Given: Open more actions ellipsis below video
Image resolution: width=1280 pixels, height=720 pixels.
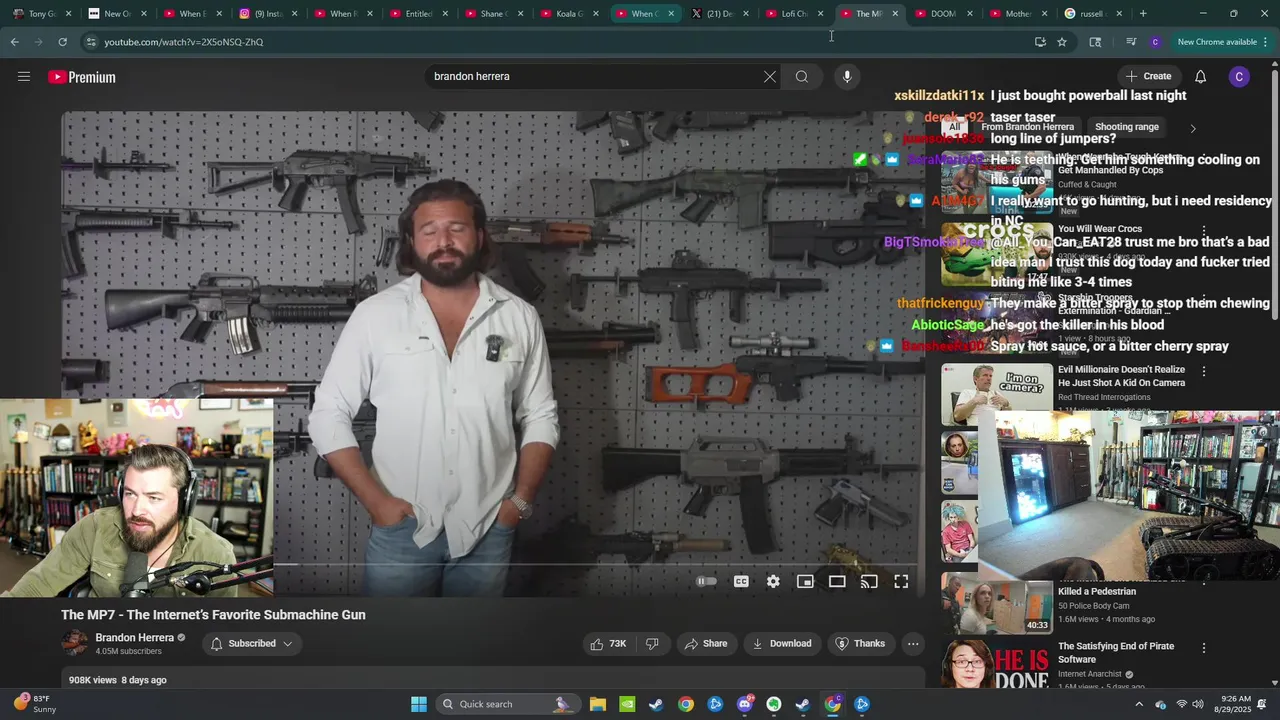Looking at the screenshot, I should point(913,644).
